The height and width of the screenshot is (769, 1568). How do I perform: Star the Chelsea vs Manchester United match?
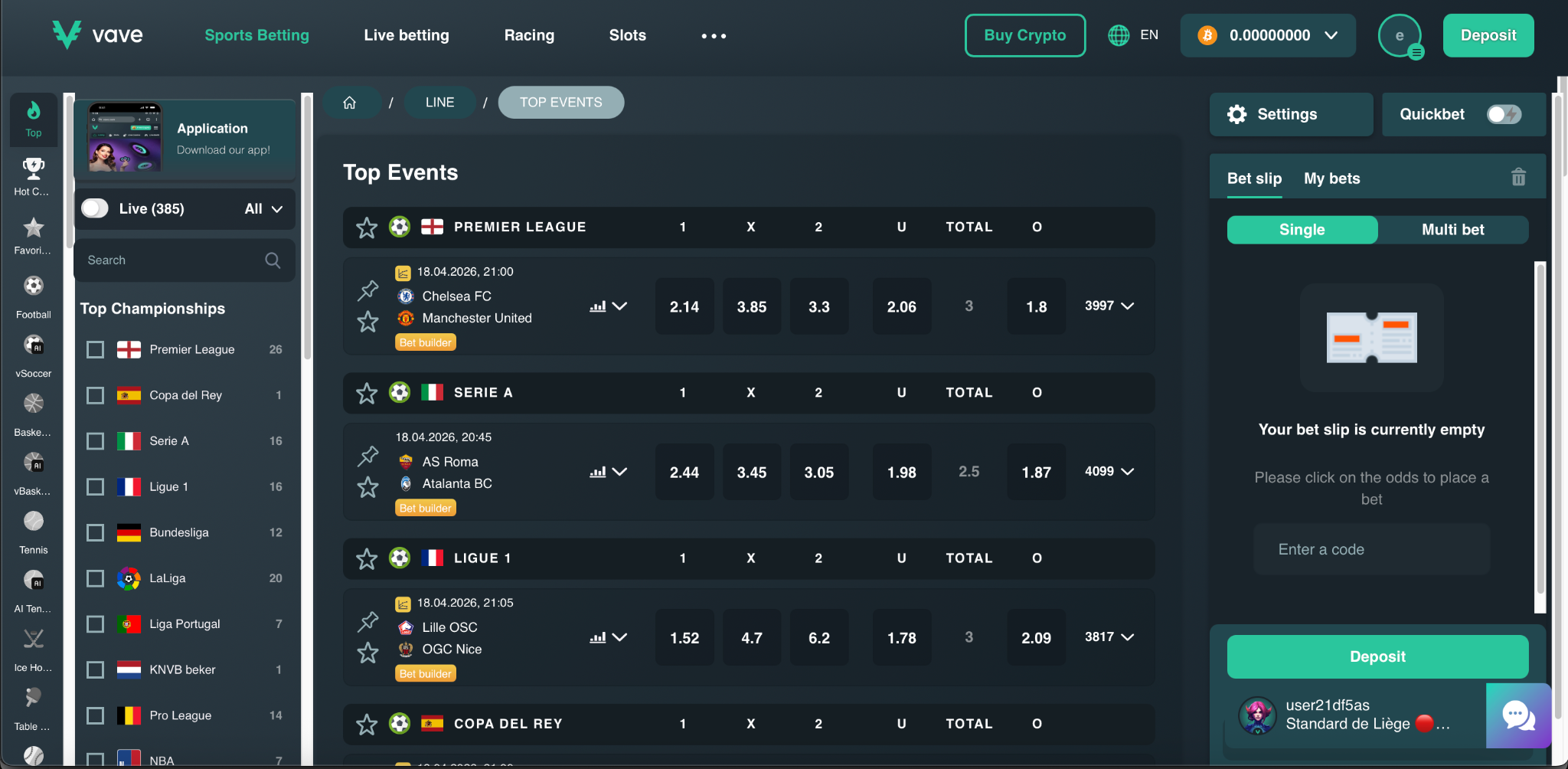pyautogui.click(x=367, y=322)
